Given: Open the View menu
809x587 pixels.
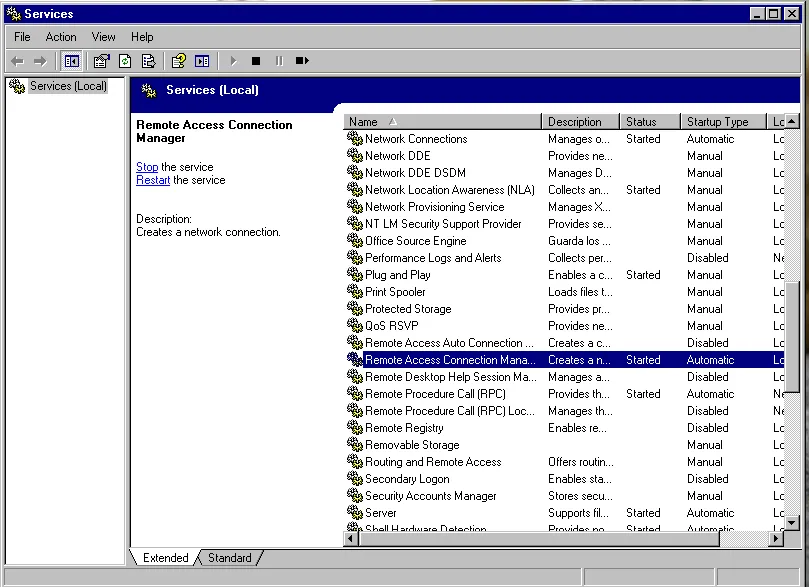Looking at the screenshot, I should point(103,37).
